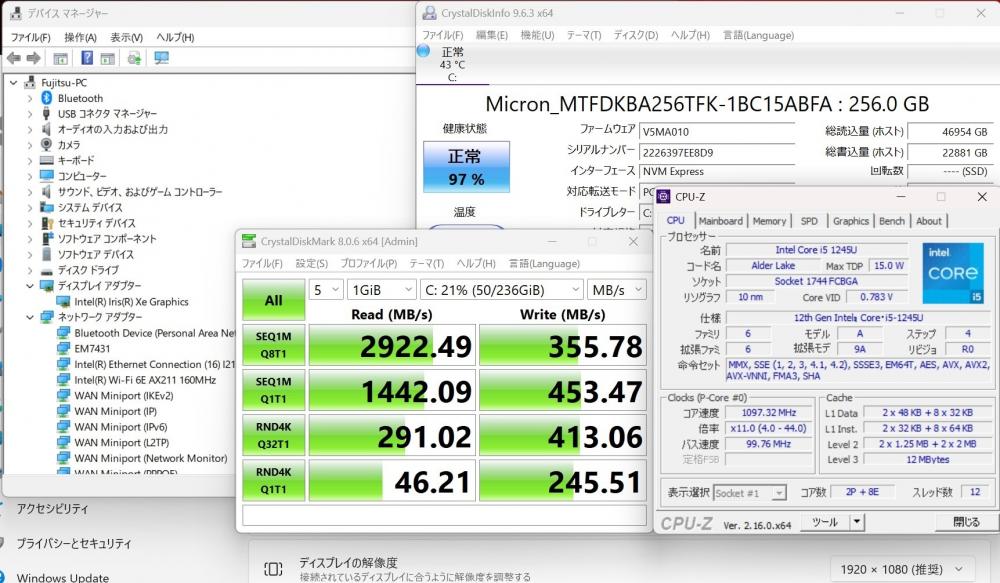Open the test count dropdown showing 5
This screenshot has width=1000, height=583.
[x=326, y=290]
